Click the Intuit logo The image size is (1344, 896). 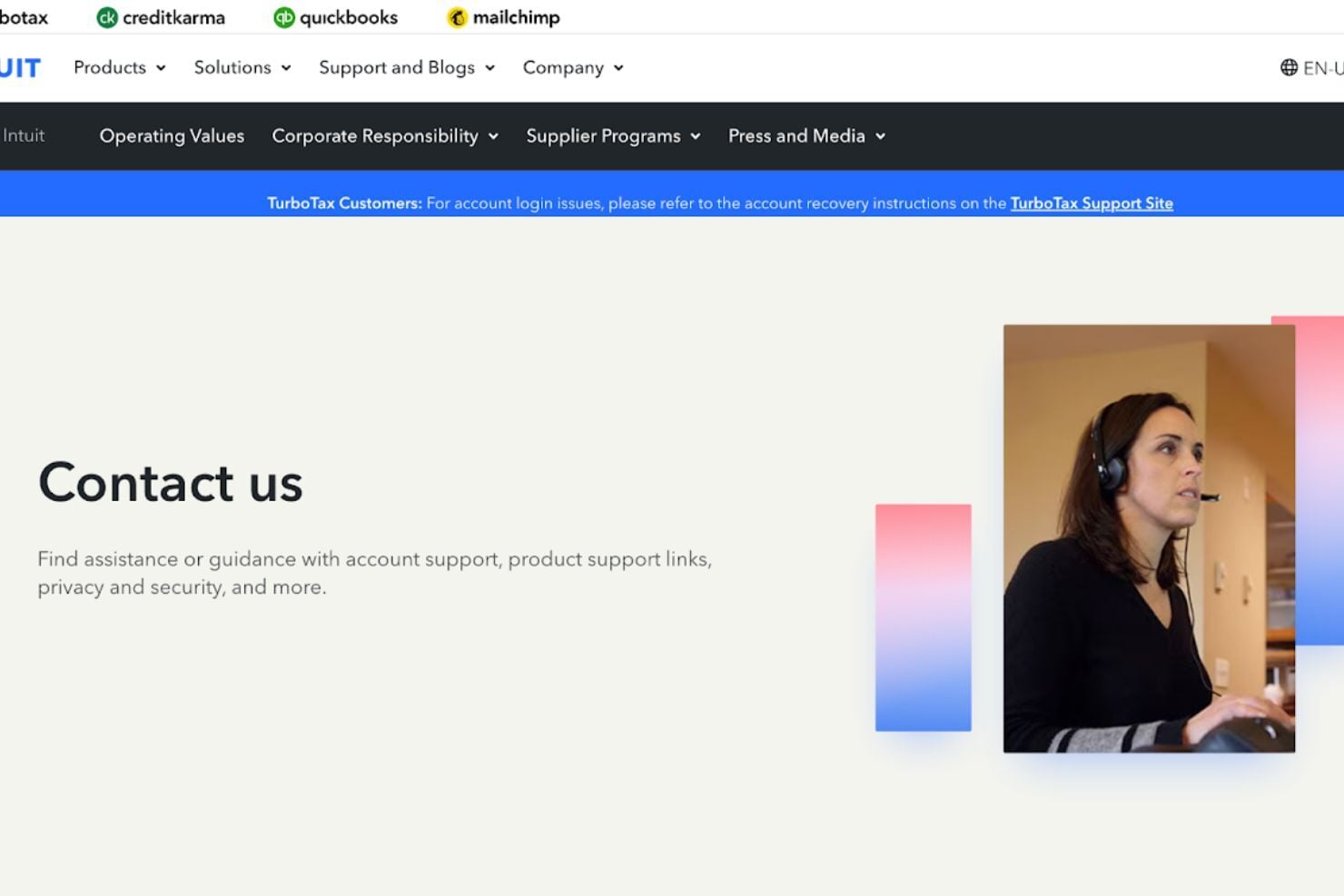pyautogui.click(x=20, y=67)
